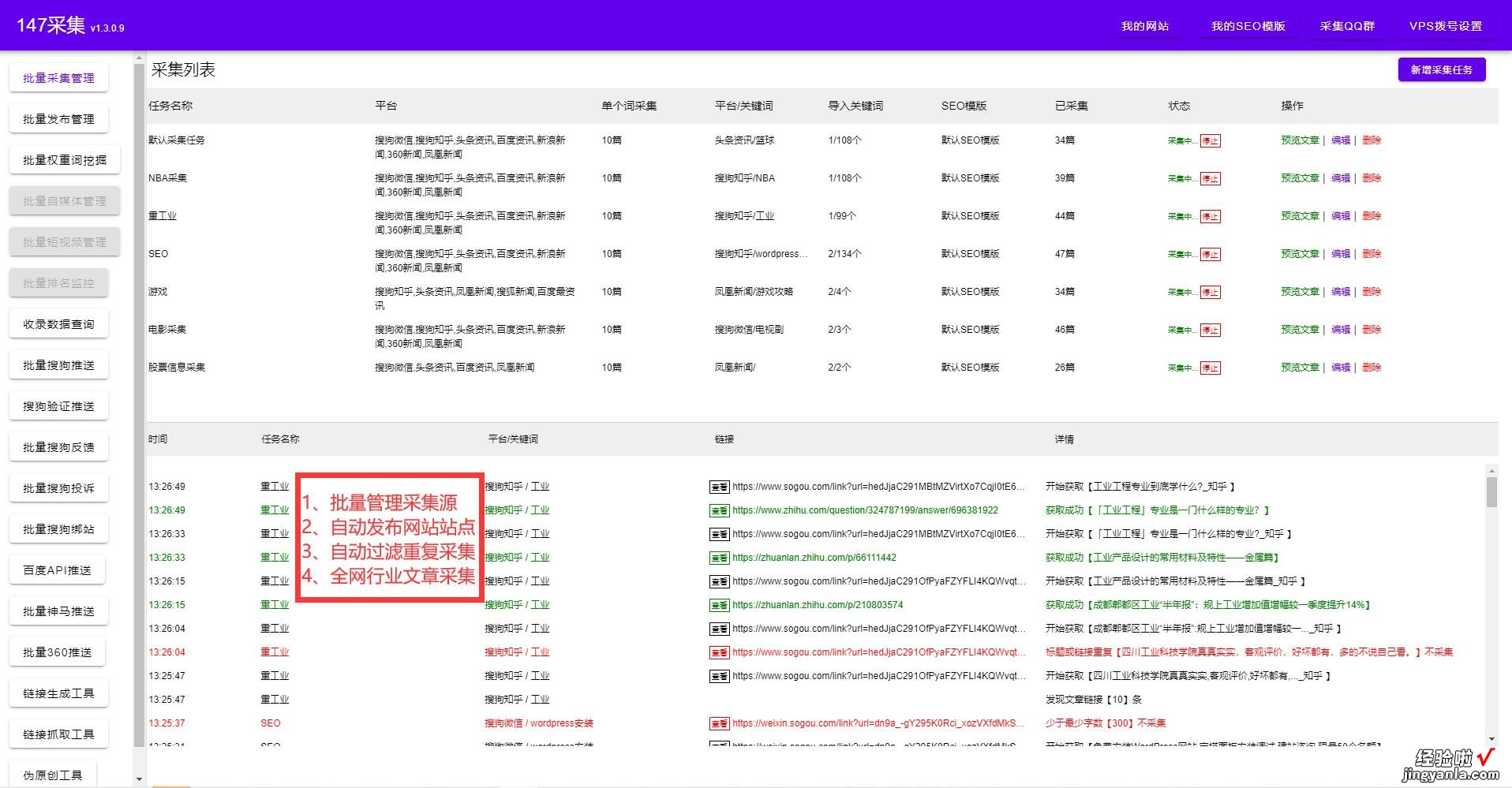Screen dimensions: 1512x788
Task: Open VPS拨号设置 in top bar
Action: 1446,26
